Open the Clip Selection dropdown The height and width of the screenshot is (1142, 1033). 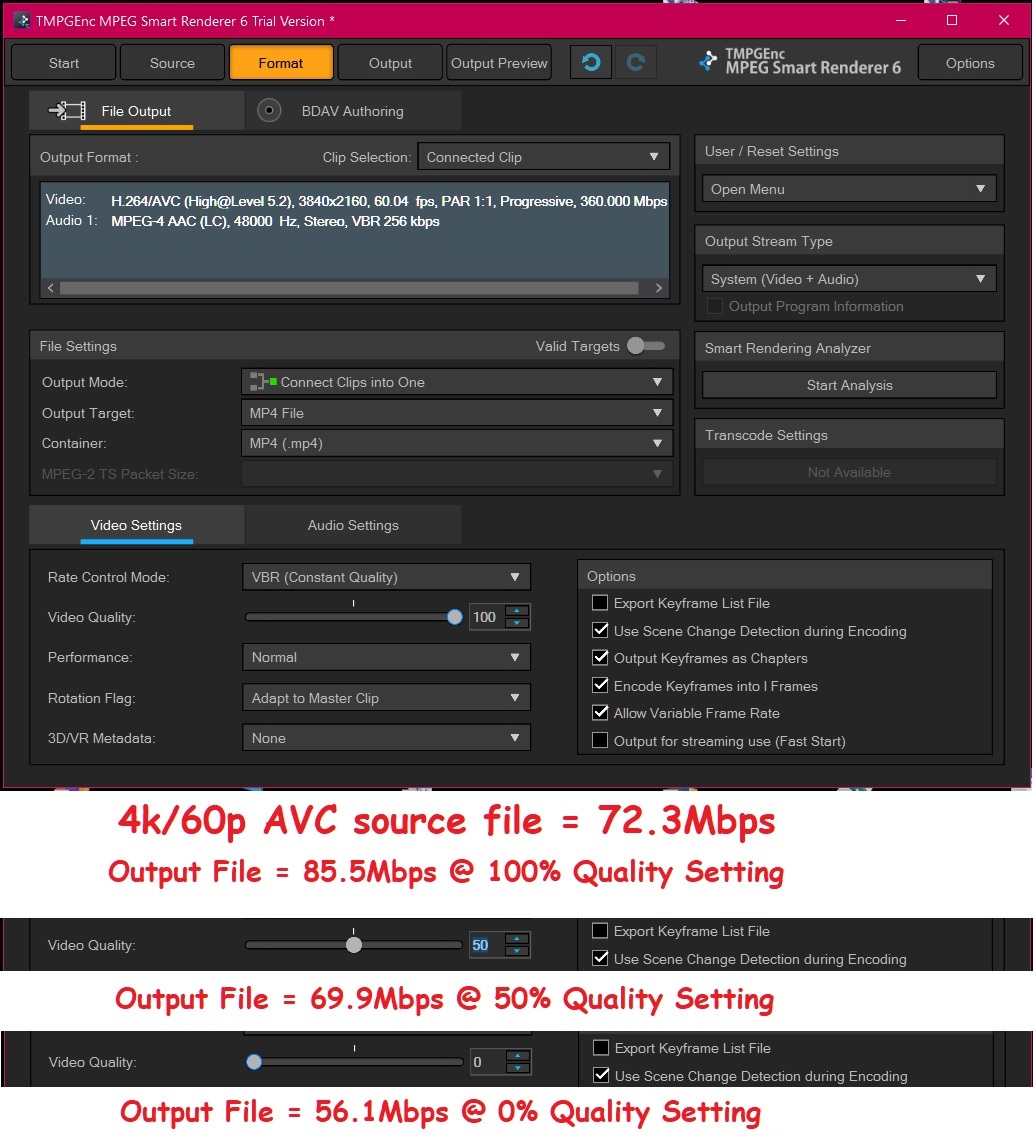coord(543,157)
